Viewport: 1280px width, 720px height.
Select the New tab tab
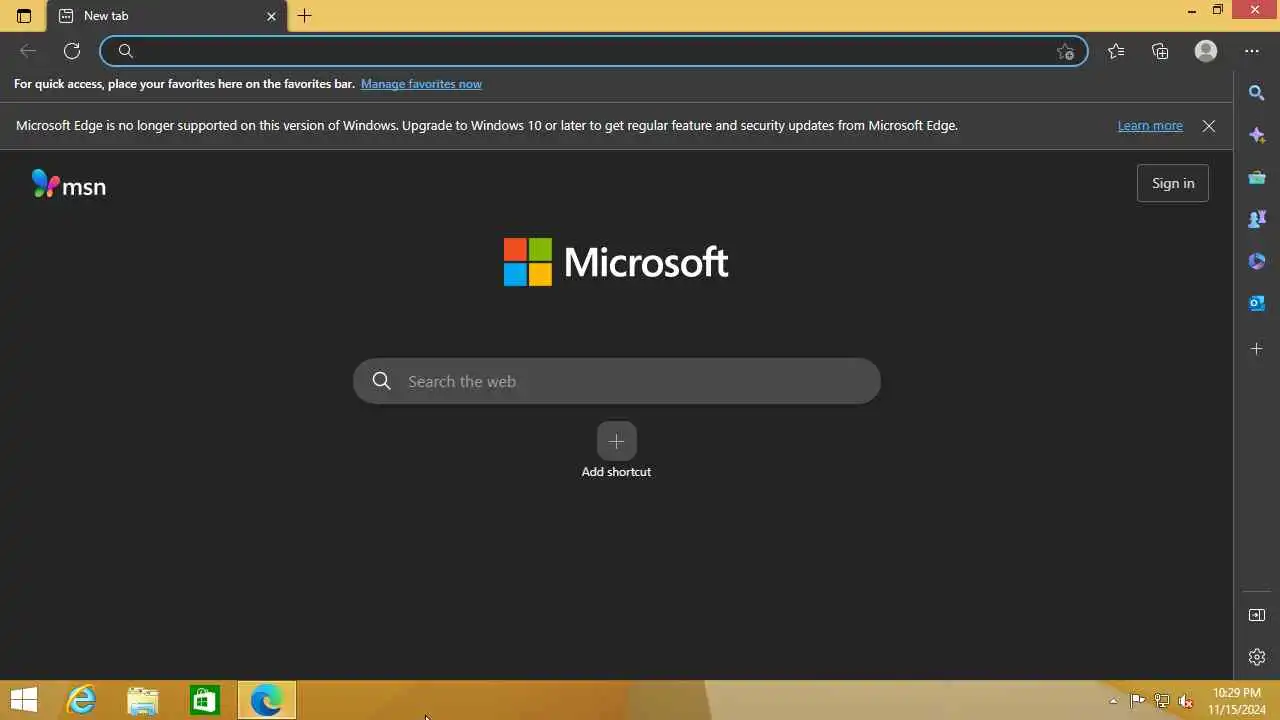pyautogui.click(x=166, y=16)
